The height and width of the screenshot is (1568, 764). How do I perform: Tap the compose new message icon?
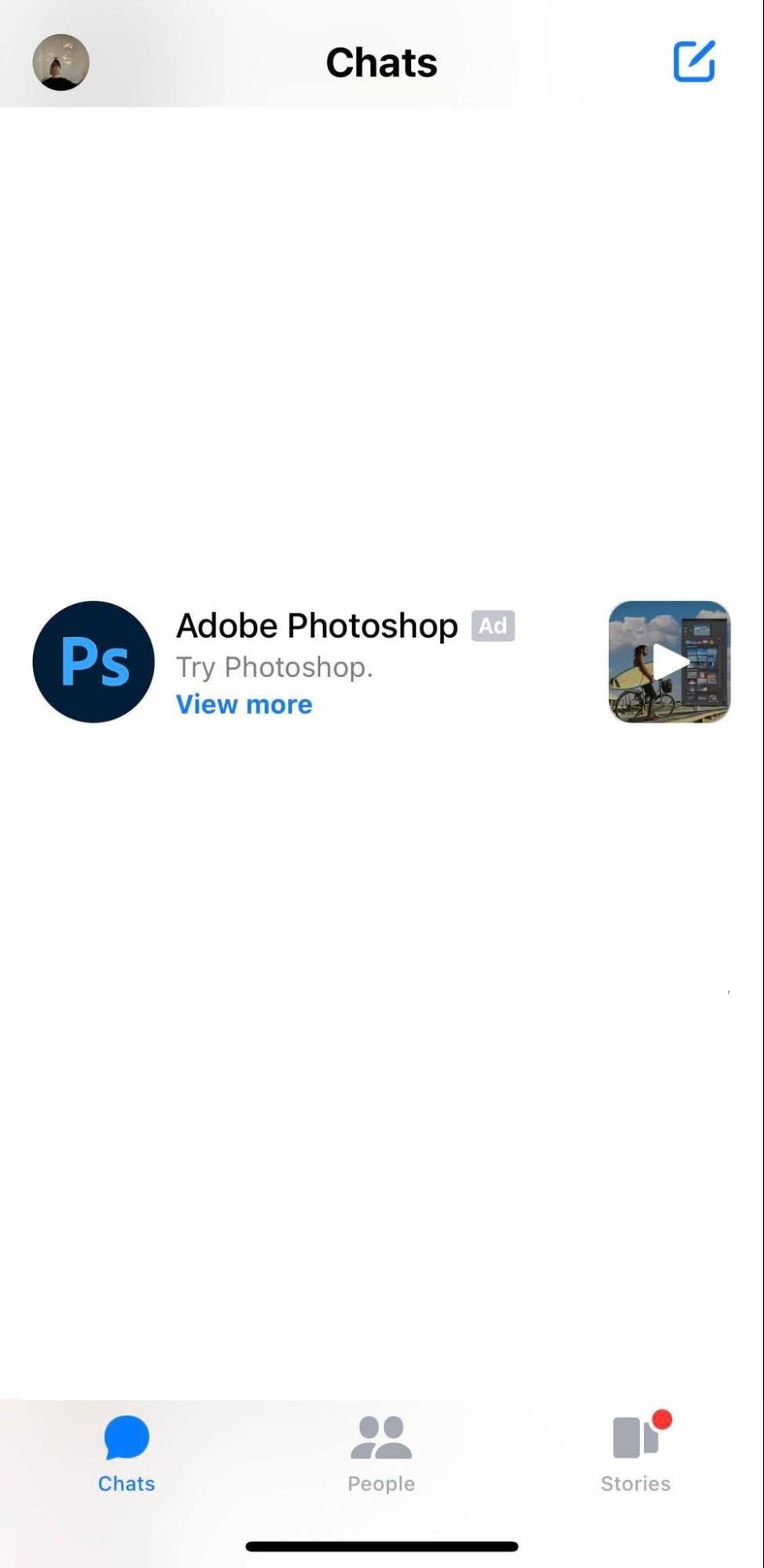pos(694,61)
